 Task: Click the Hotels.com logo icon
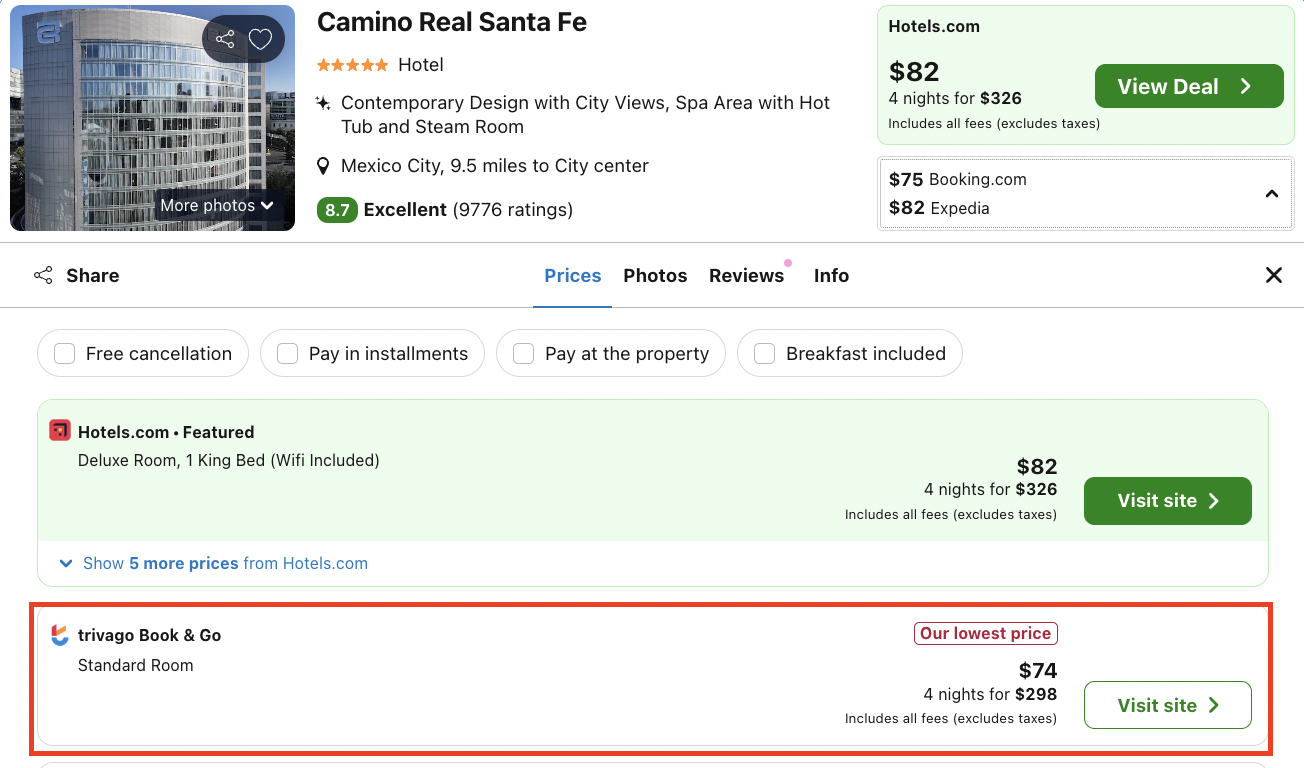coord(60,431)
